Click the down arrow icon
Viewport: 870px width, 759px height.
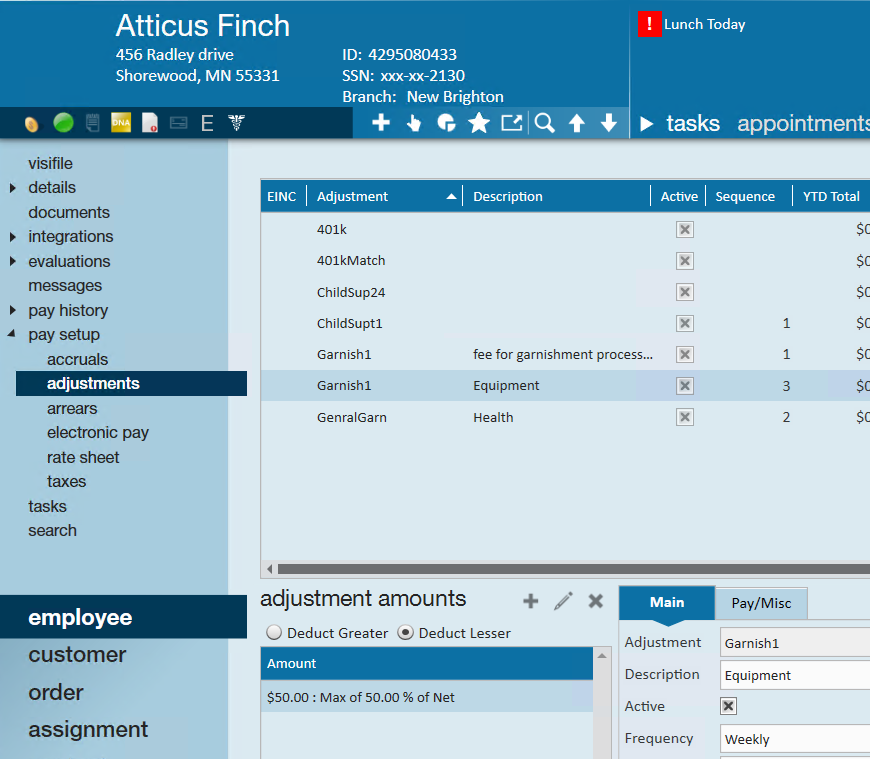pyautogui.click(x=609, y=123)
